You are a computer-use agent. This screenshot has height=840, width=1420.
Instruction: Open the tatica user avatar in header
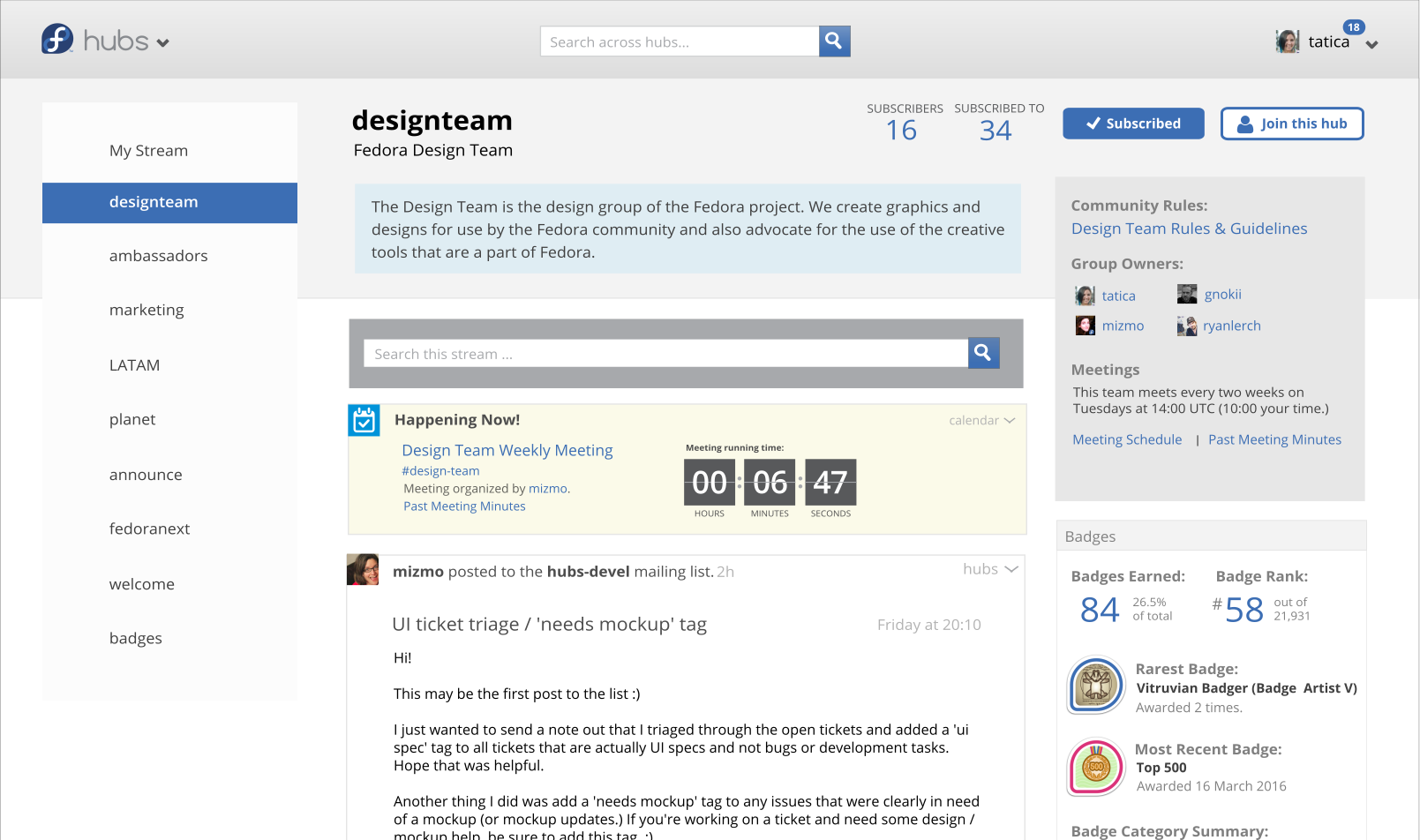tap(1288, 41)
